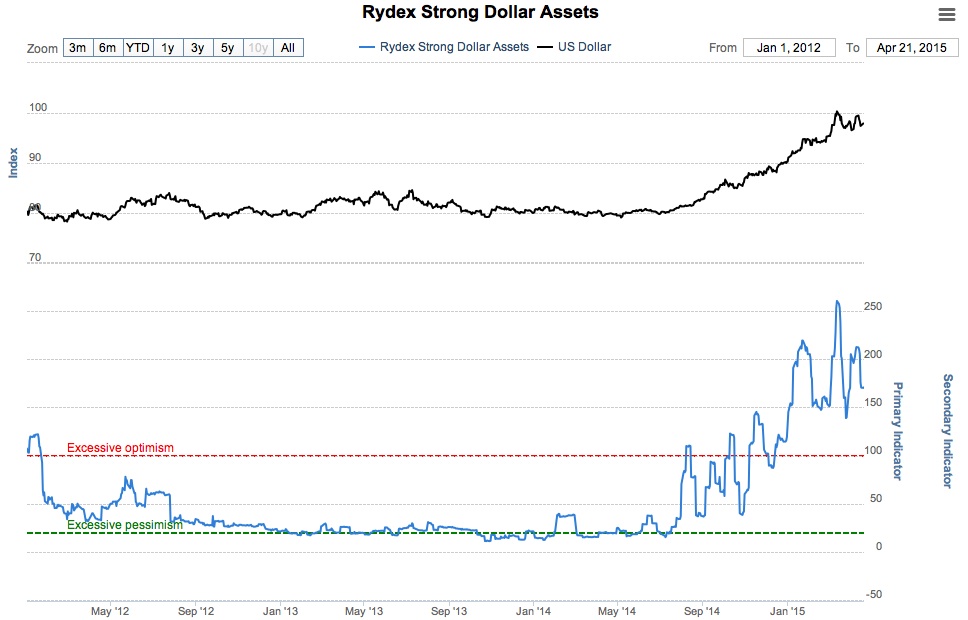Switch zoom to 3y
Screen dimensions: 968x620
(198, 47)
